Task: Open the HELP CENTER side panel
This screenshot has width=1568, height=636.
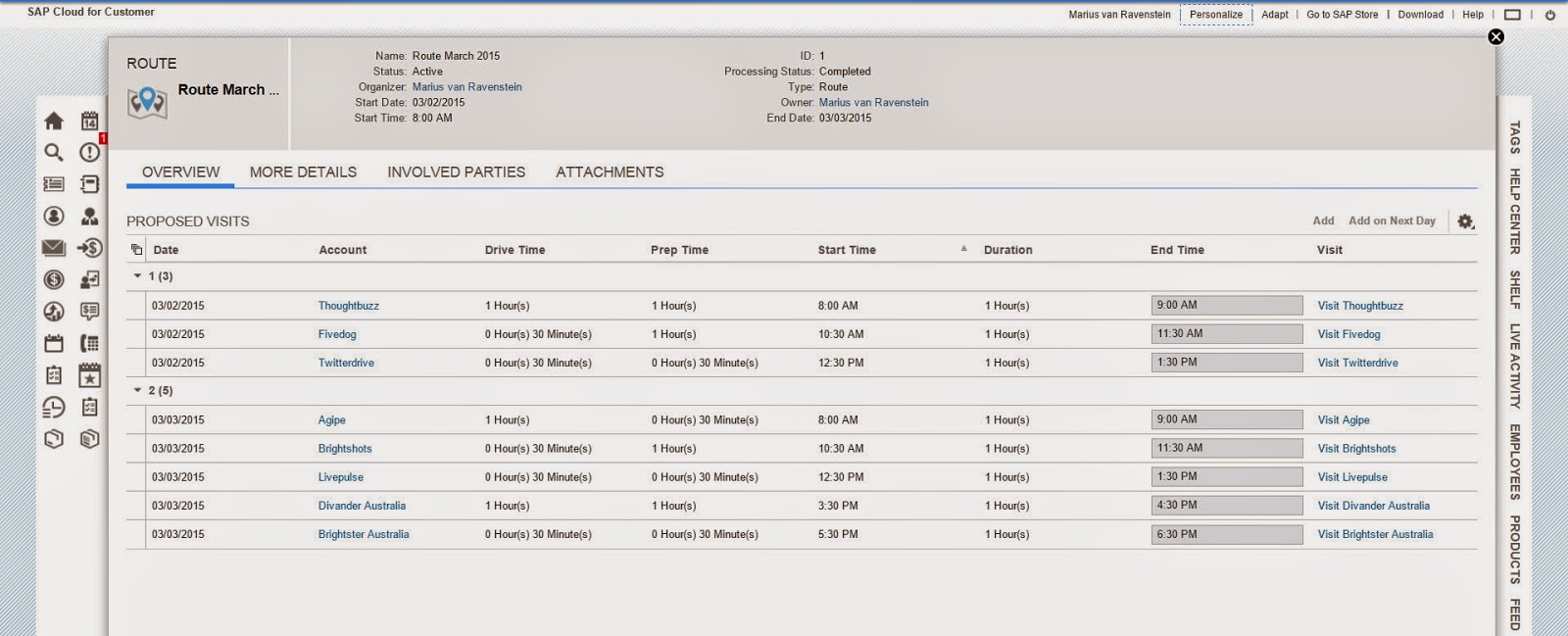Action: click(x=1515, y=211)
